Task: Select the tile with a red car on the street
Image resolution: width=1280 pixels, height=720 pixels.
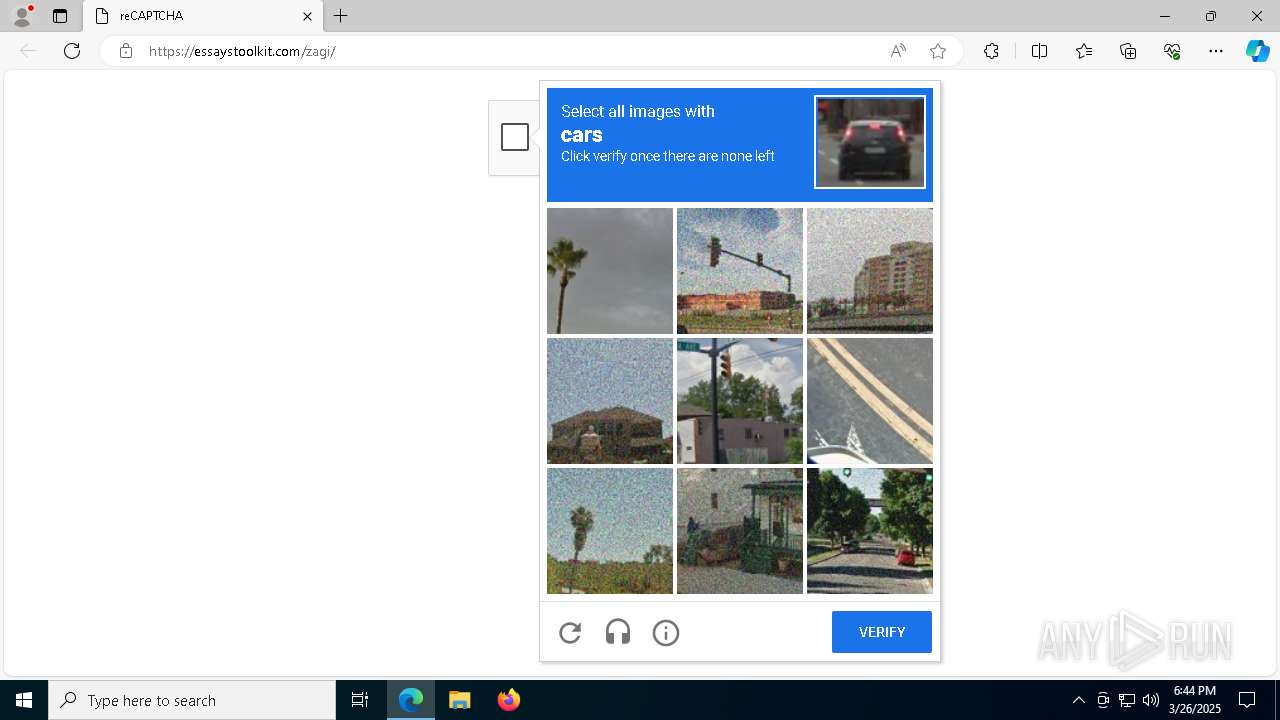Action: (870, 531)
